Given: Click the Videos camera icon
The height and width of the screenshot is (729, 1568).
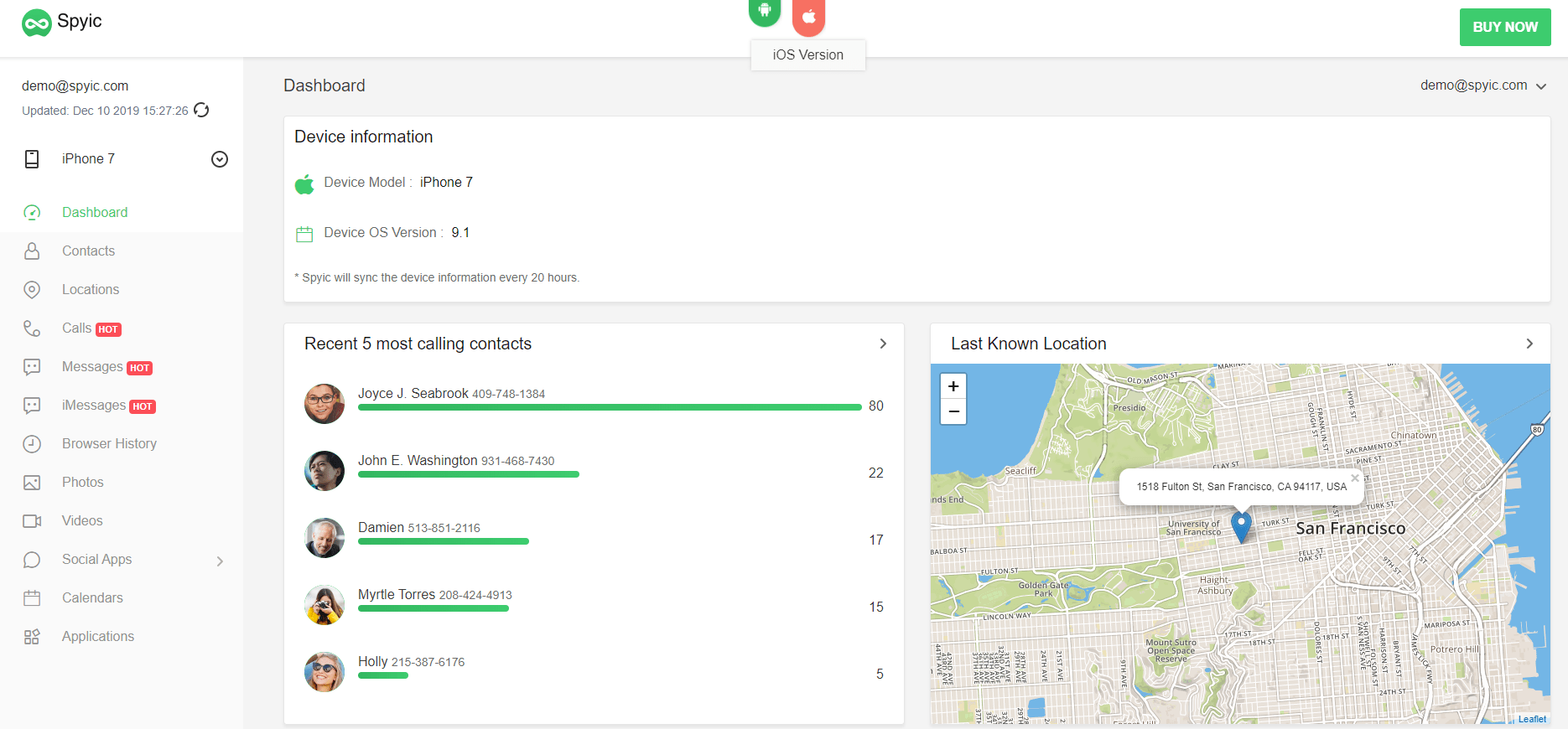Looking at the screenshot, I should (32, 521).
